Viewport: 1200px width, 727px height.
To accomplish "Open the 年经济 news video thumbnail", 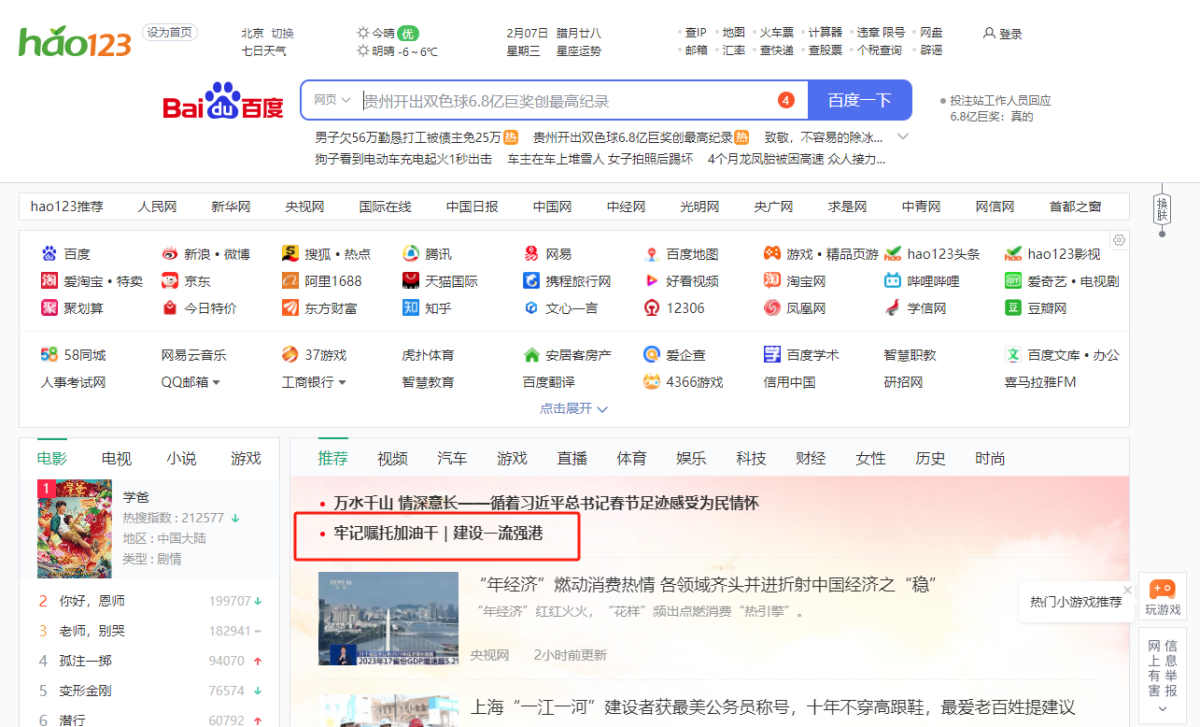I will pos(385,618).
